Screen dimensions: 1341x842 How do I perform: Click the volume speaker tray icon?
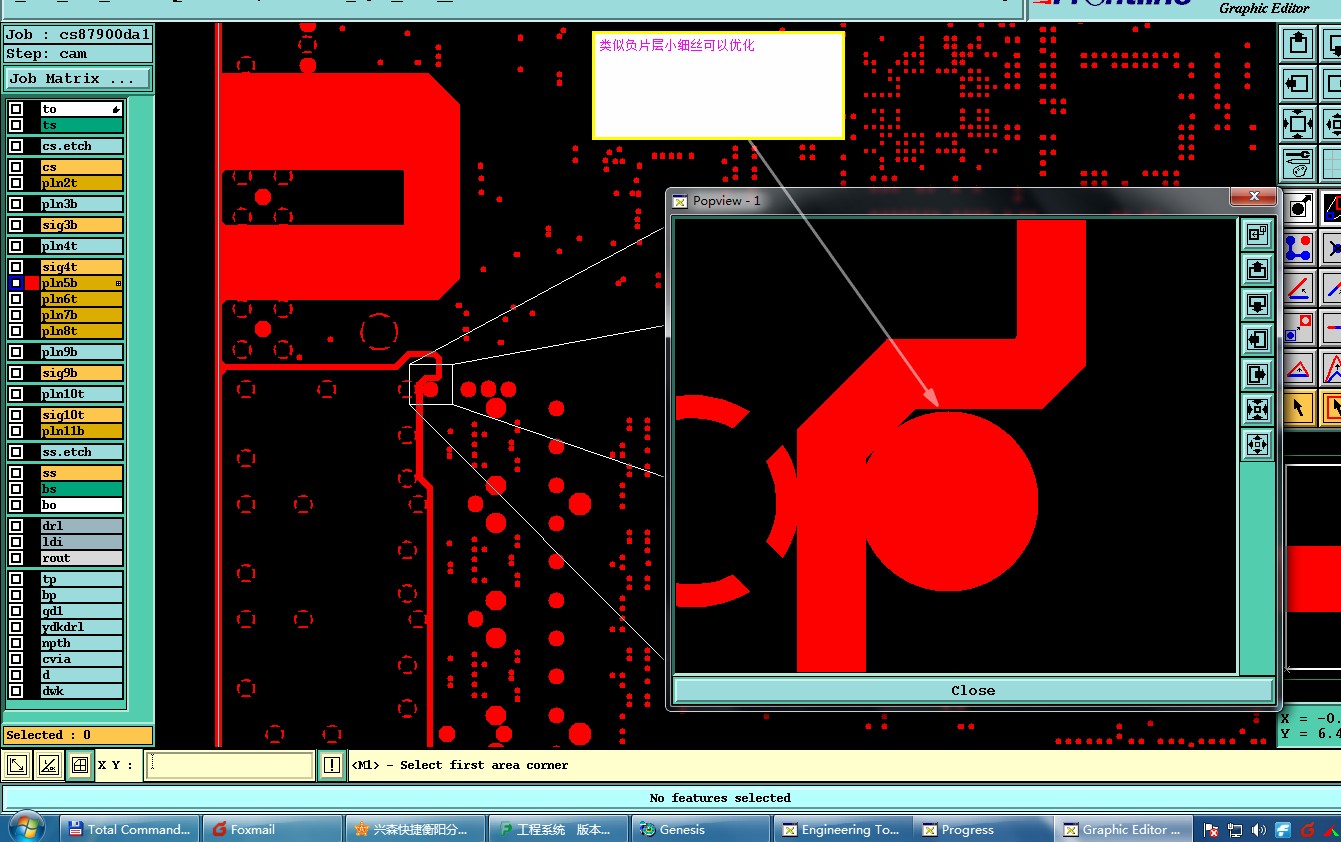coord(1258,830)
